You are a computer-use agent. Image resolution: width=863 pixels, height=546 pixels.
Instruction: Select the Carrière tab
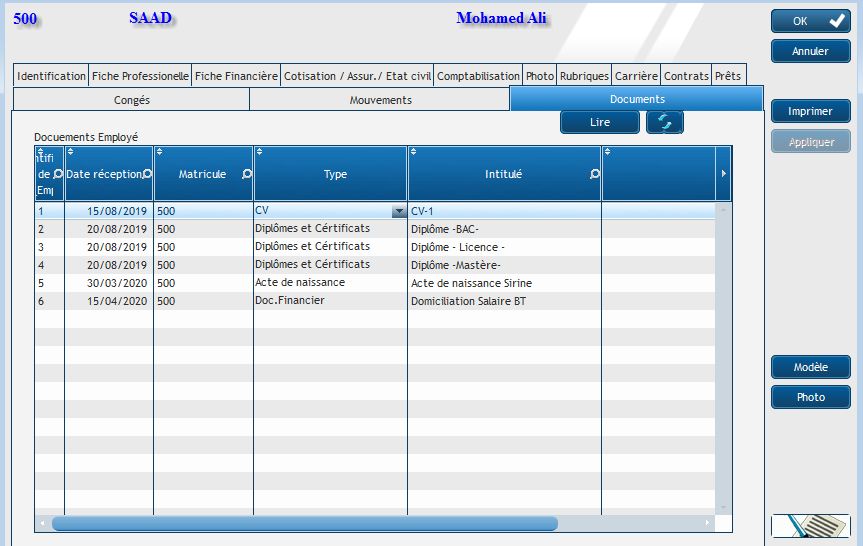click(x=636, y=76)
